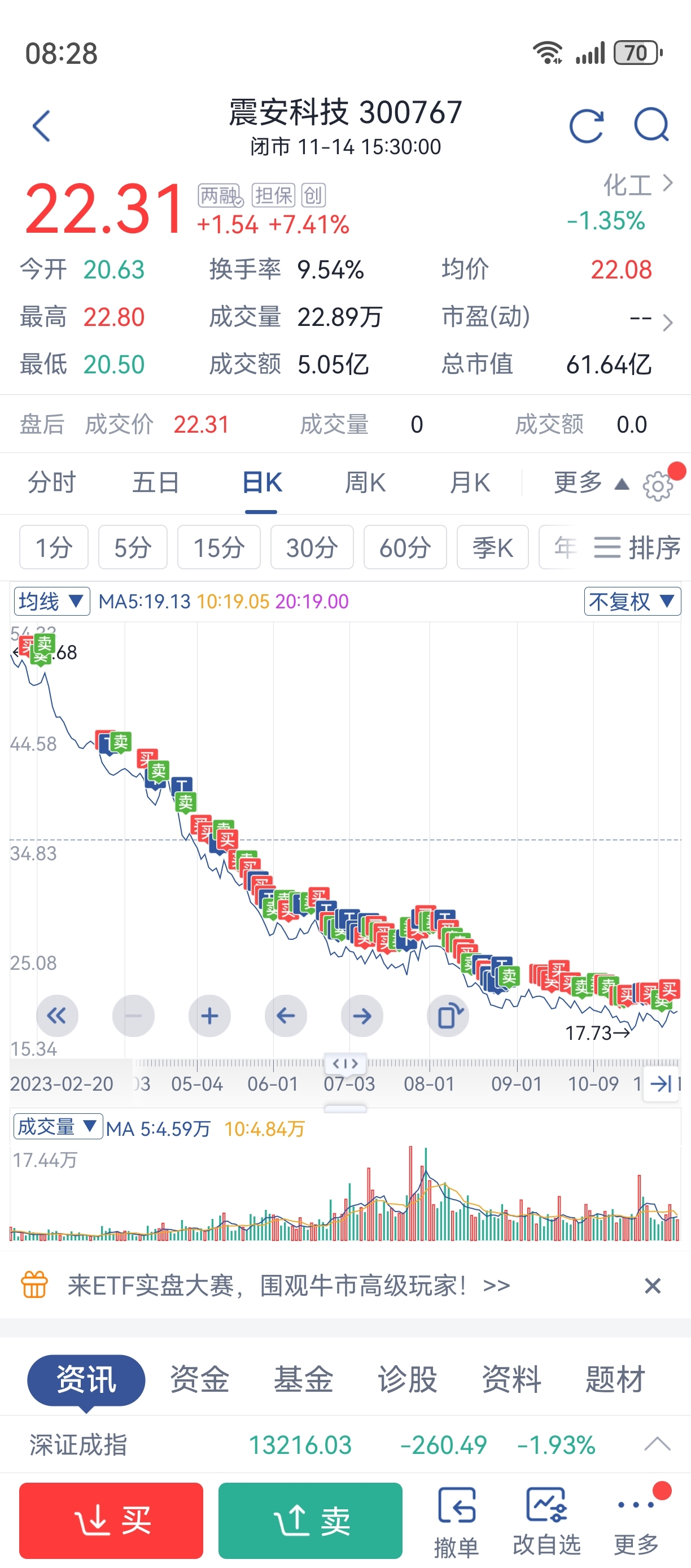This screenshot has height=1568, width=691.
Task: Expand 更多 chart period options
Action: click(589, 484)
